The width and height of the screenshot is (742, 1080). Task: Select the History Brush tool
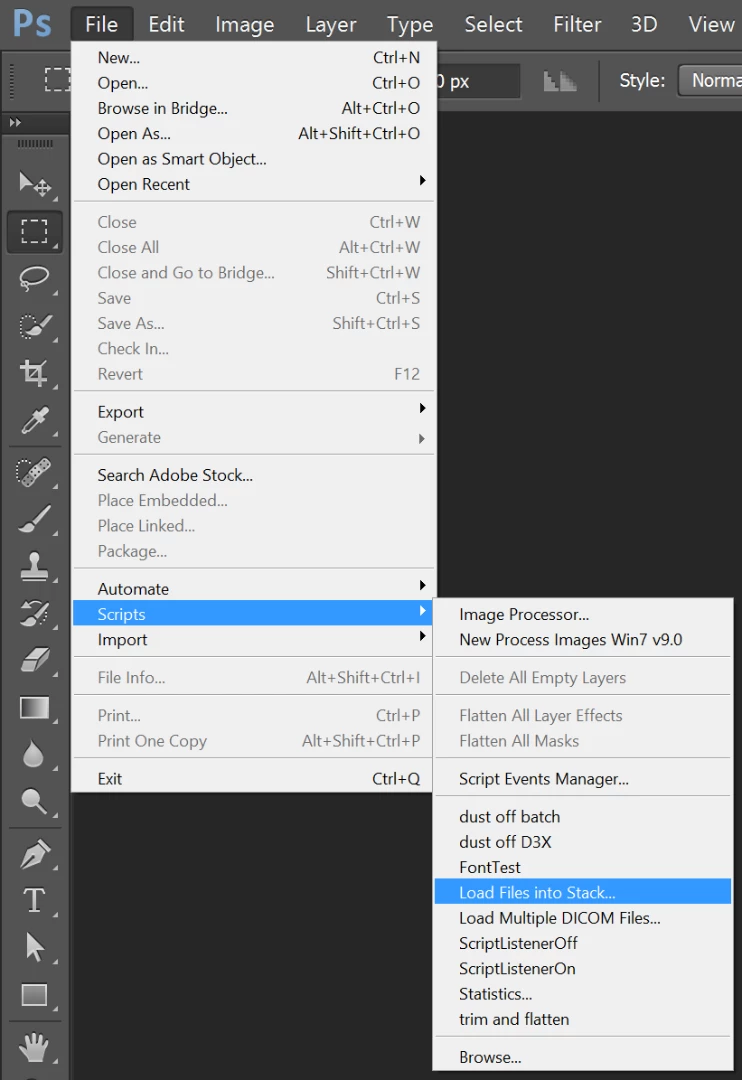pos(34,613)
